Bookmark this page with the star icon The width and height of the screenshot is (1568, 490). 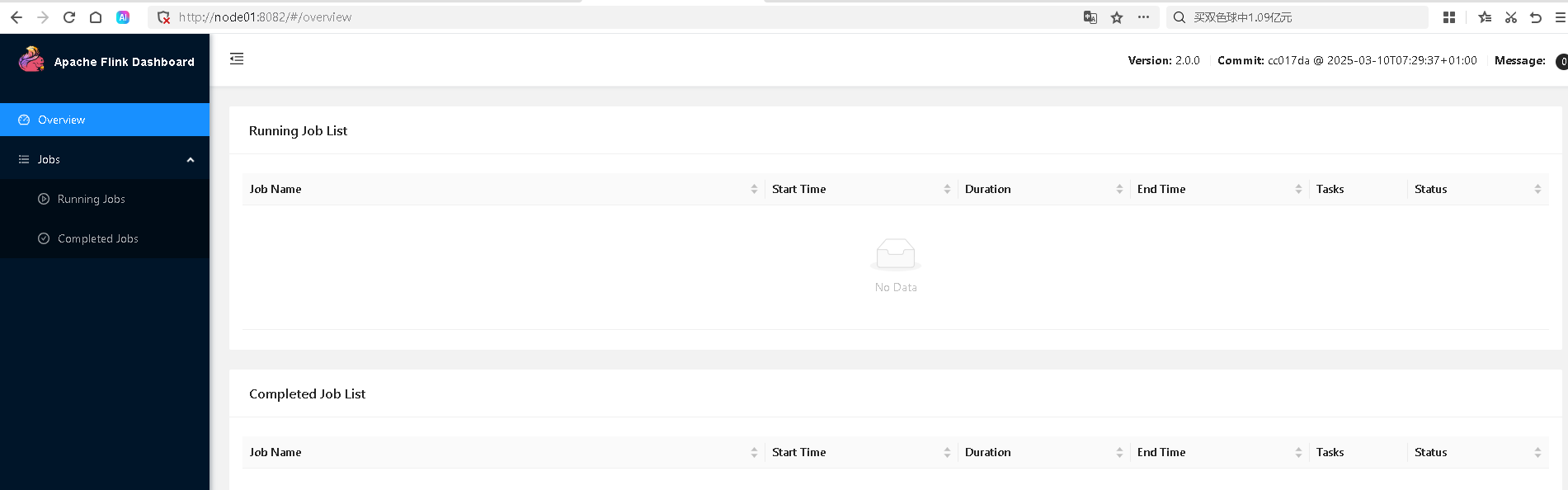point(1117,16)
